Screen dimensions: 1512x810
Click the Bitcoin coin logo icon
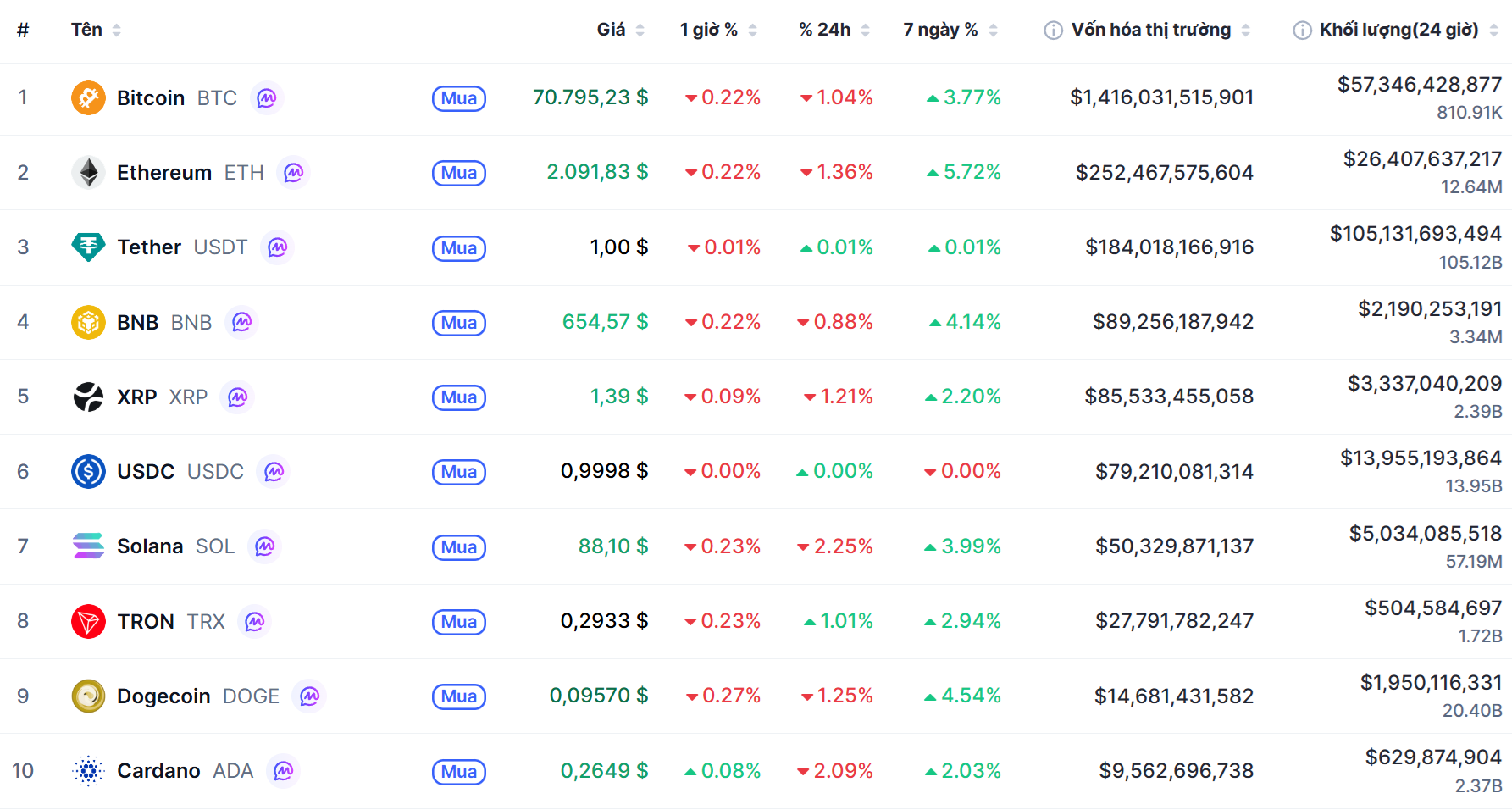pos(88,98)
